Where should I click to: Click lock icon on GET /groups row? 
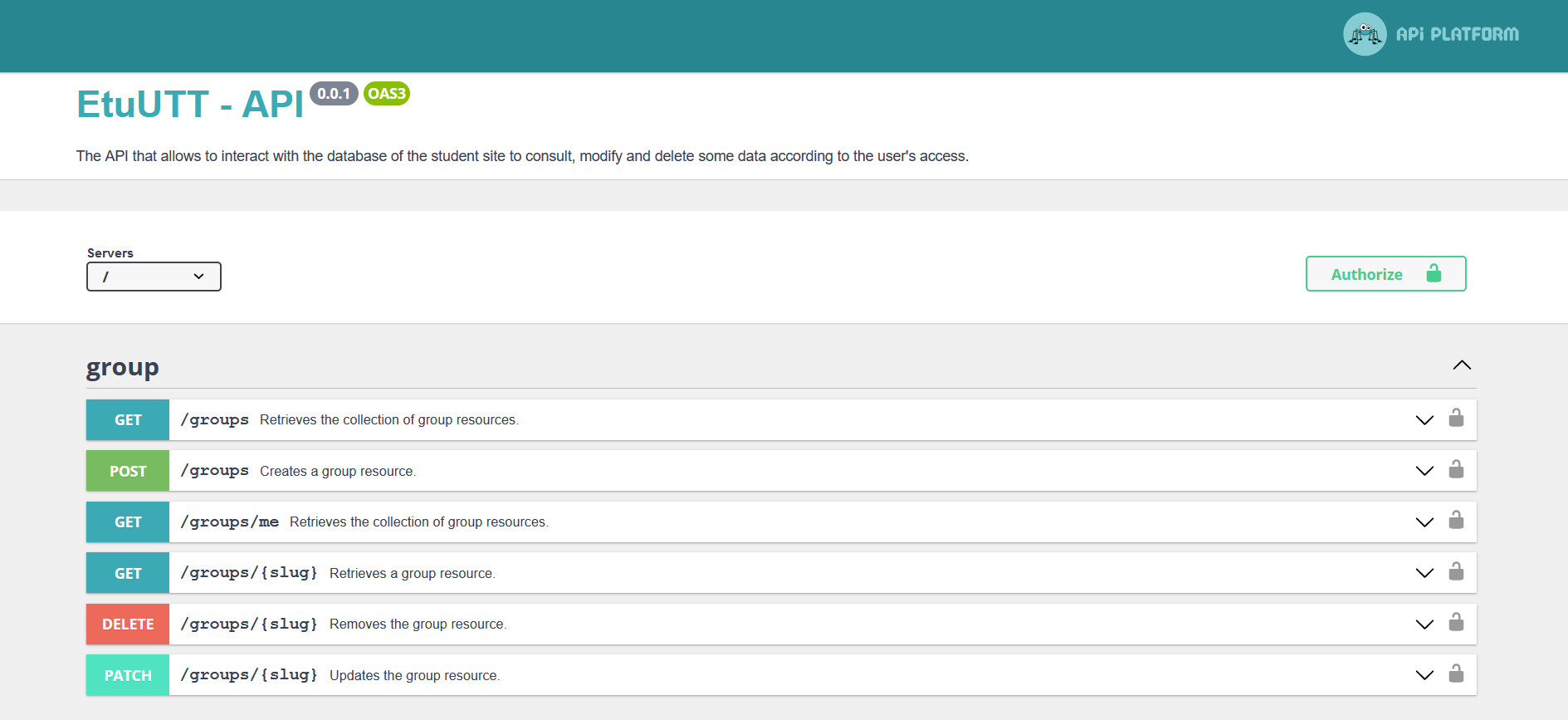(1456, 418)
